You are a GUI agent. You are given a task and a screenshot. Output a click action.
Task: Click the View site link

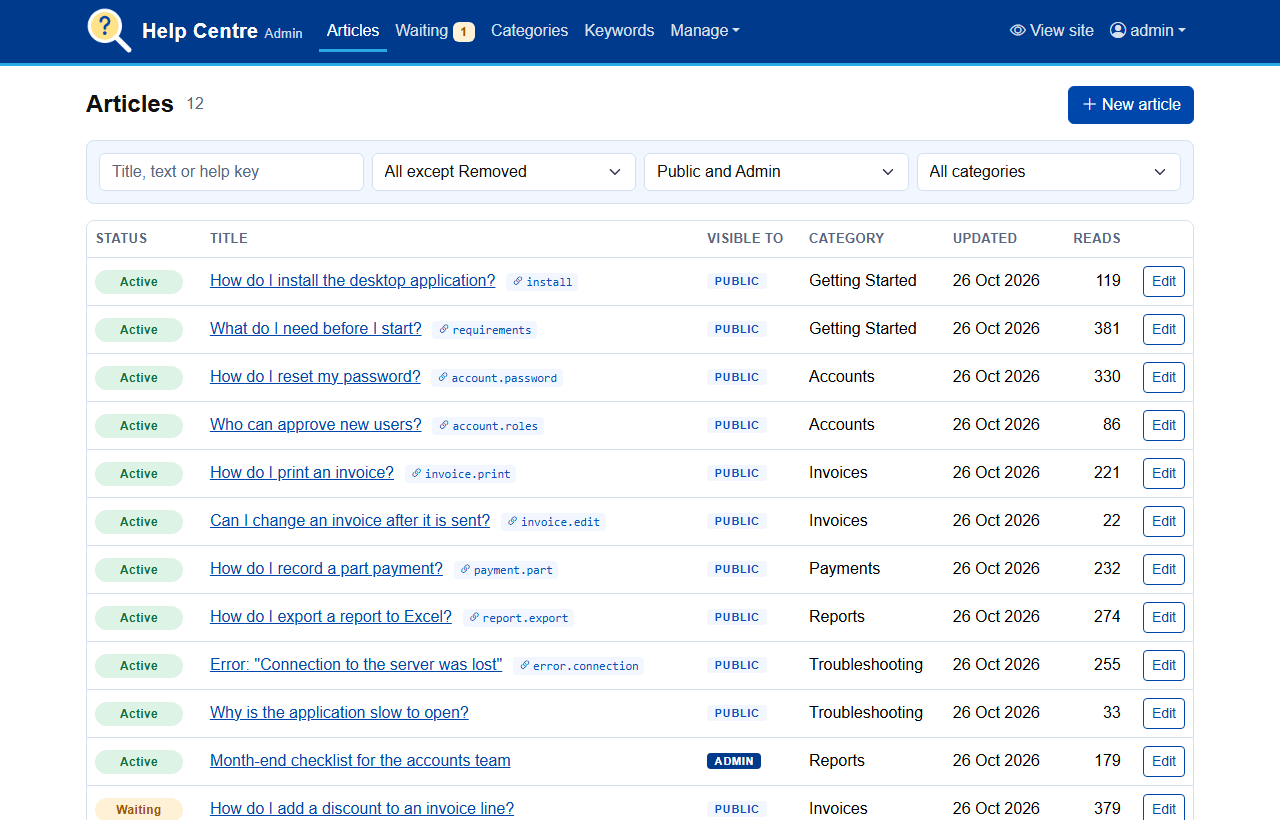coord(1052,31)
